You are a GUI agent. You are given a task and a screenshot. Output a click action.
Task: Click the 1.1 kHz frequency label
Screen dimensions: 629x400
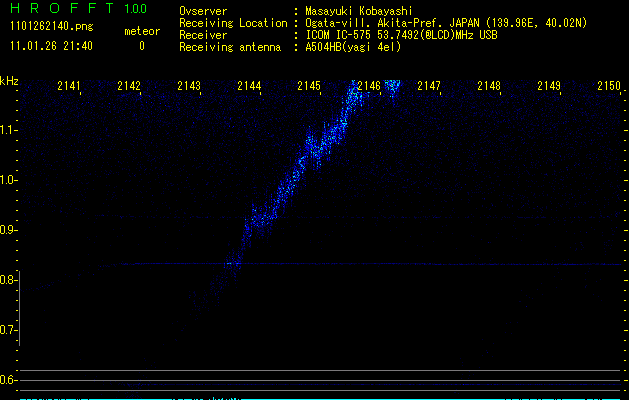click(x=7, y=130)
